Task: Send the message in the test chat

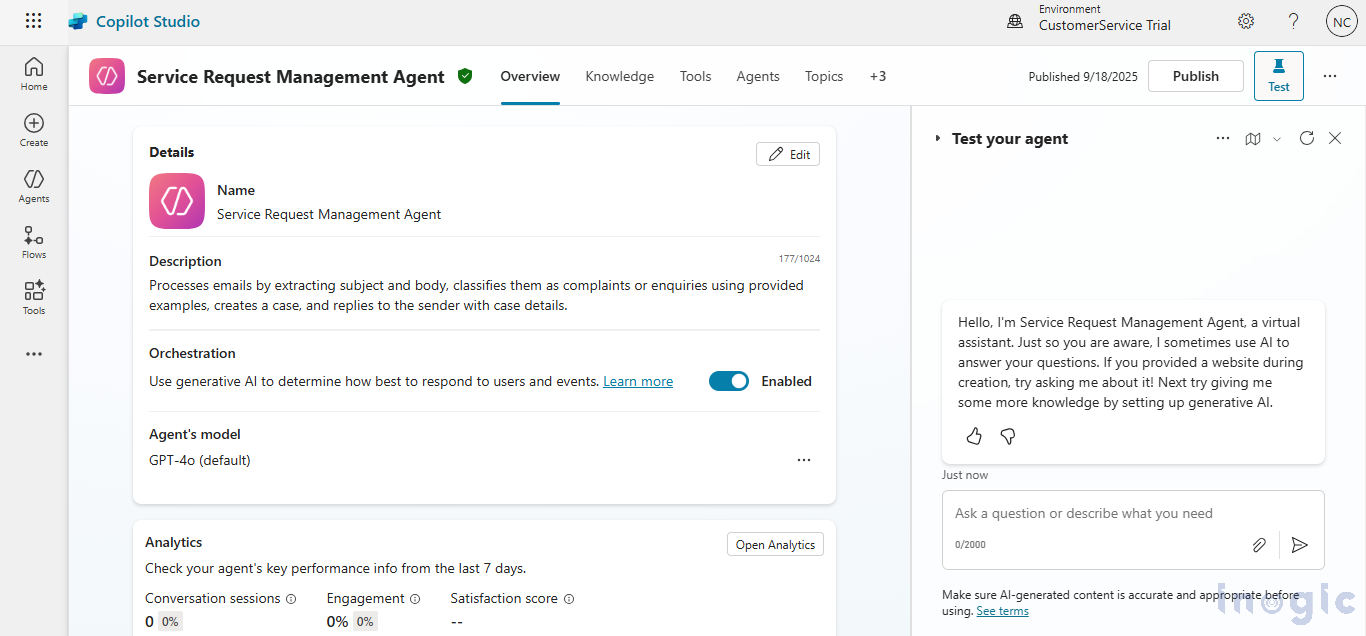Action: tap(1300, 545)
